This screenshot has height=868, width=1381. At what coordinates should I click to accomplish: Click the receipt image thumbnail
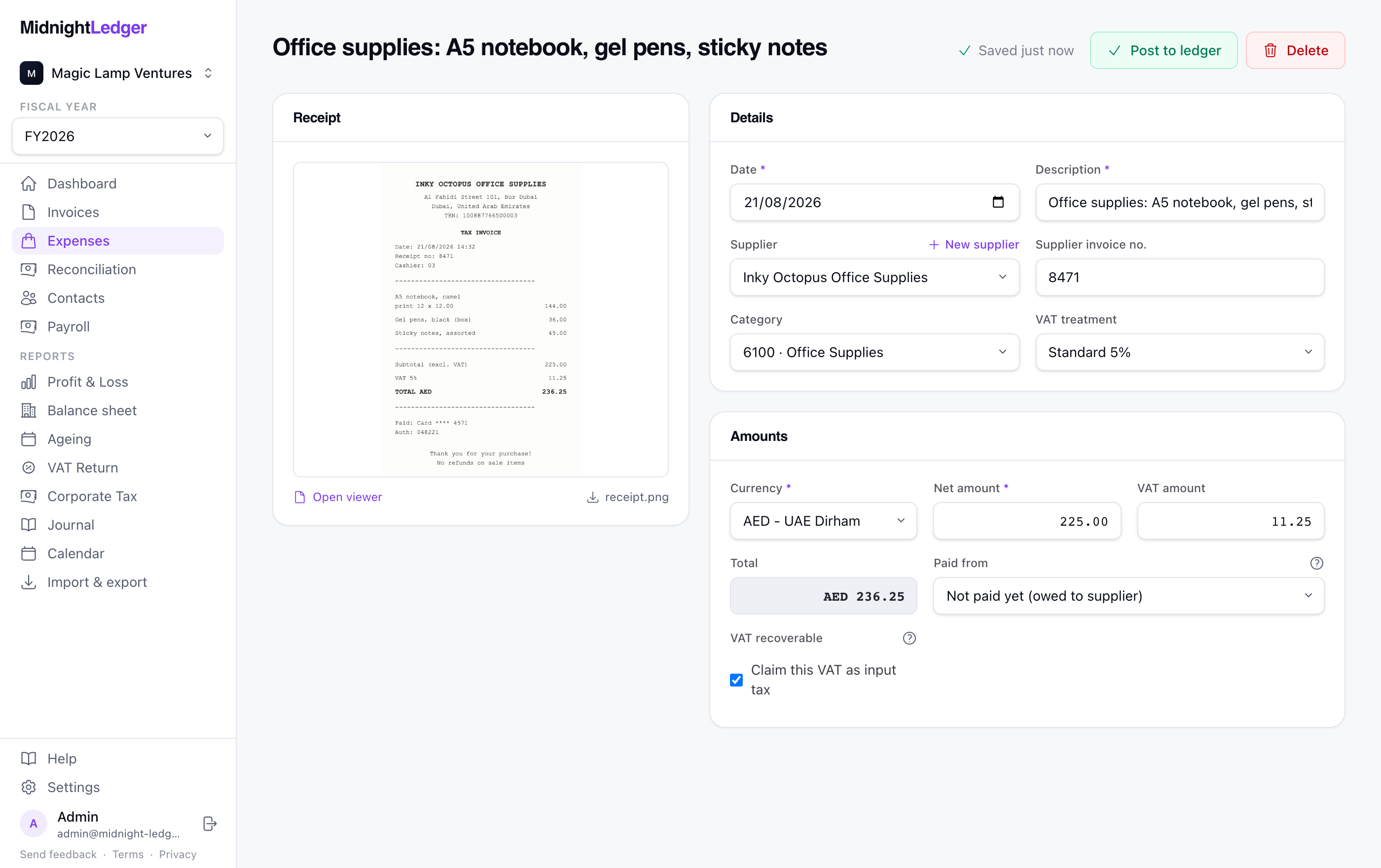tap(480, 320)
